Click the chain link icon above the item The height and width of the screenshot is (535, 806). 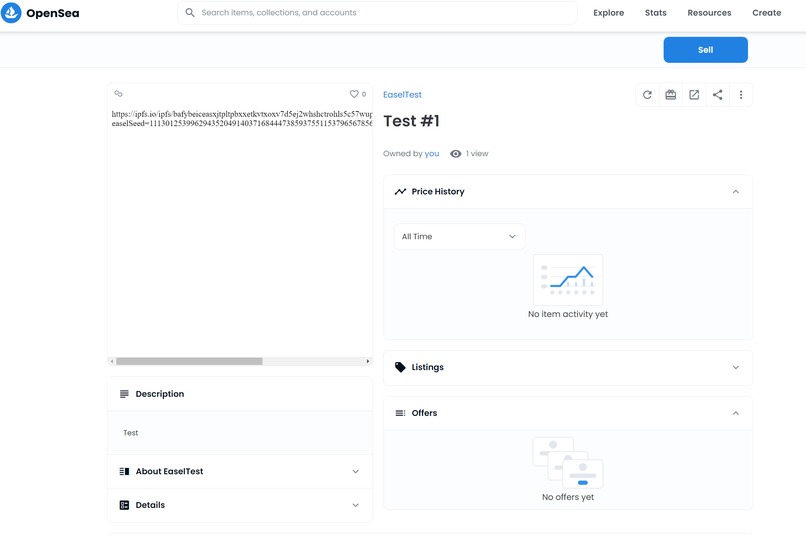click(118, 94)
